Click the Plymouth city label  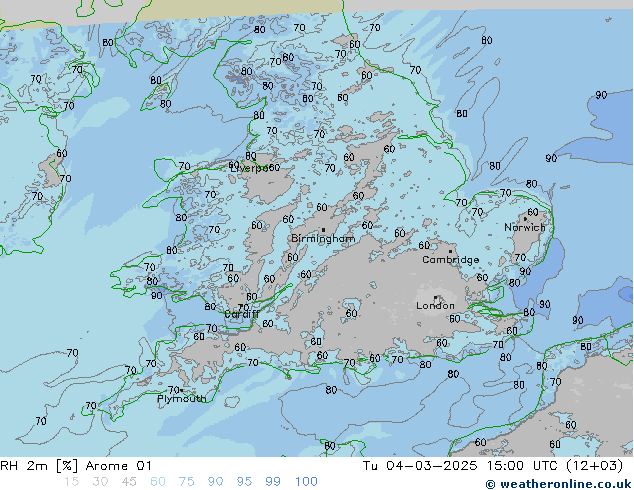(182, 399)
